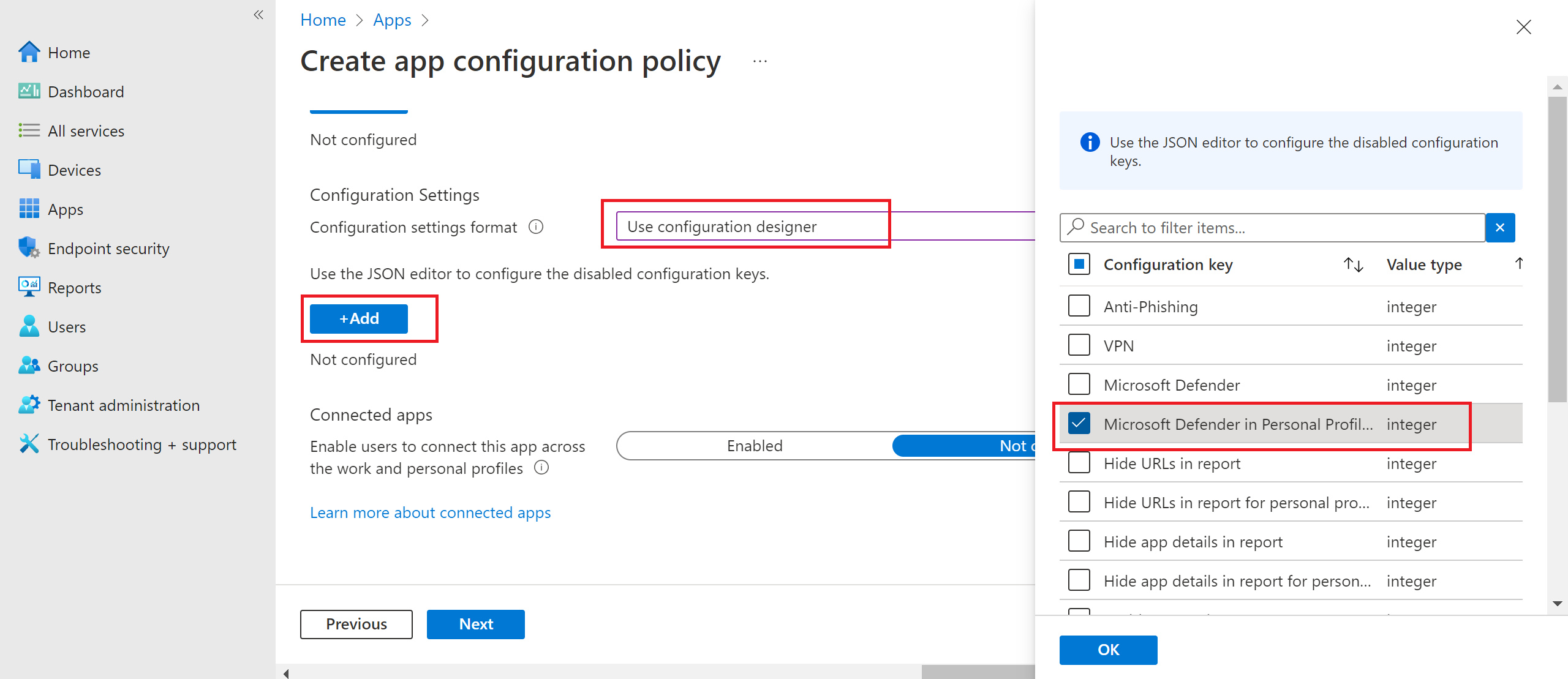
Task: Enable the Anti-Phishing configuration checkbox
Action: tap(1080, 307)
